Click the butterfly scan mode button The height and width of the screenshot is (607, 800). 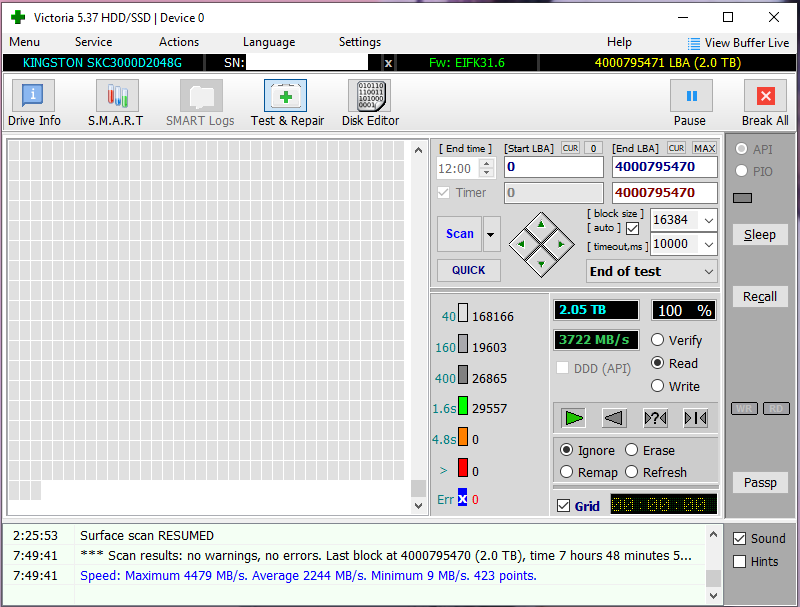[695, 418]
